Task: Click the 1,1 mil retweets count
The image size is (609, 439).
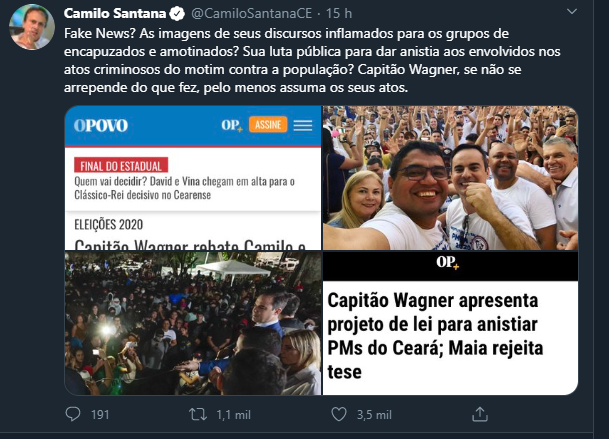Action: click(x=233, y=415)
